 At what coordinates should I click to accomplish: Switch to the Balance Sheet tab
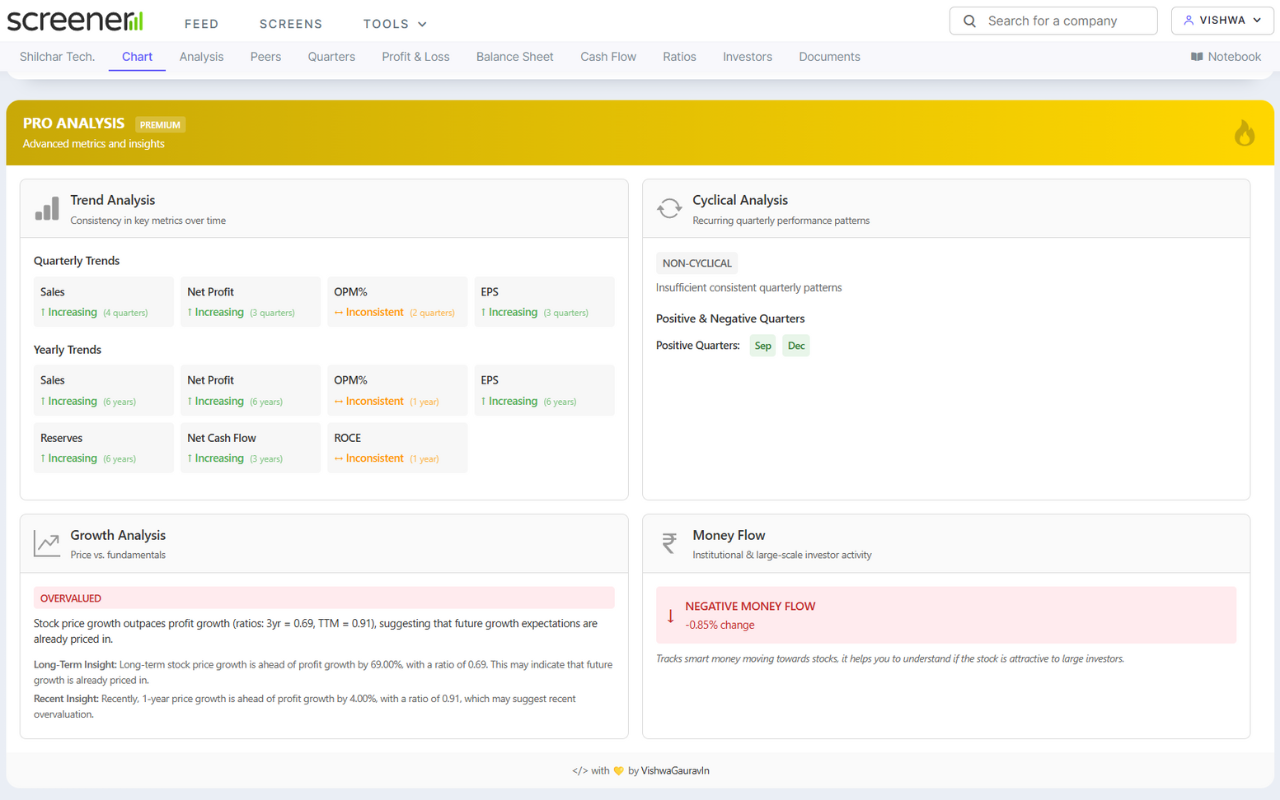[514, 57]
